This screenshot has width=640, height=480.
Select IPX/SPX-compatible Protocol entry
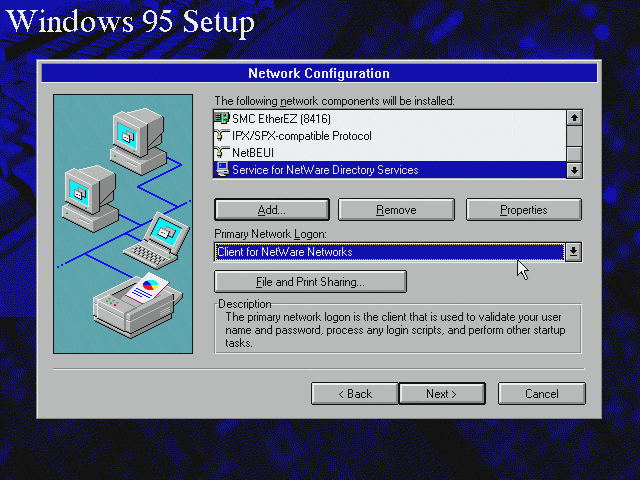pos(390,136)
